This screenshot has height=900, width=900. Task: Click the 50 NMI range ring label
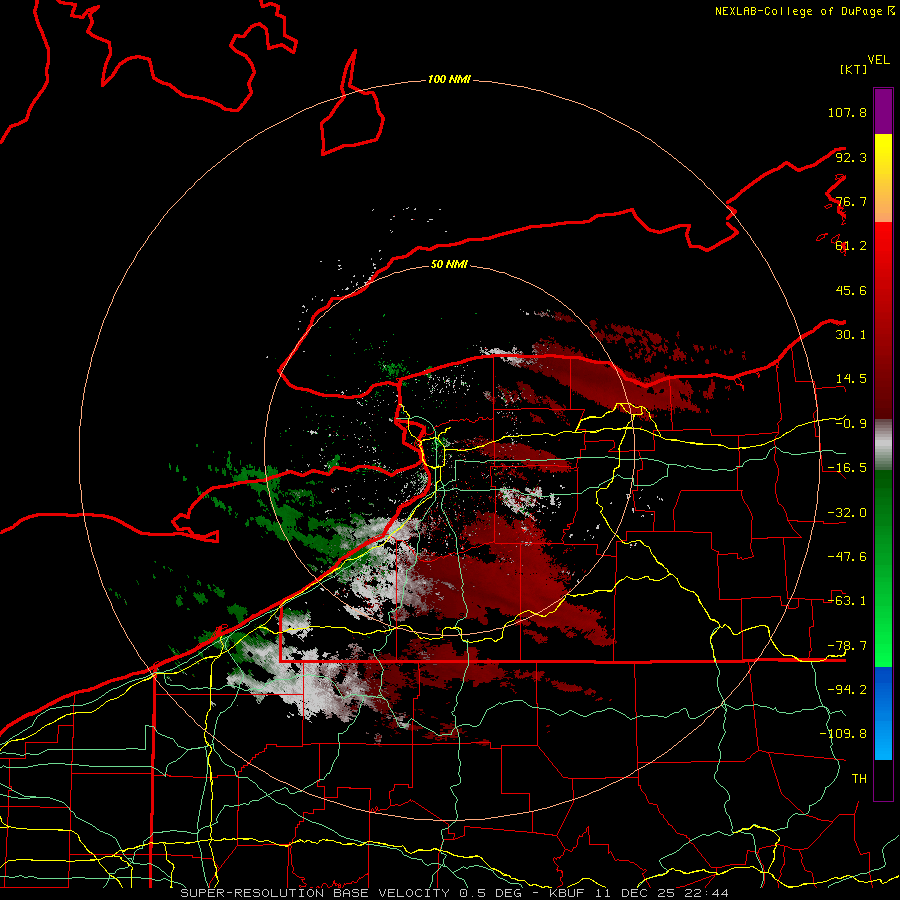[449, 264]
